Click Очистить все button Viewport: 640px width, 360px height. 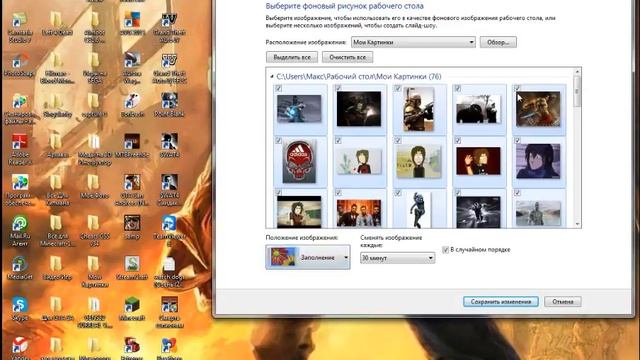347,57
